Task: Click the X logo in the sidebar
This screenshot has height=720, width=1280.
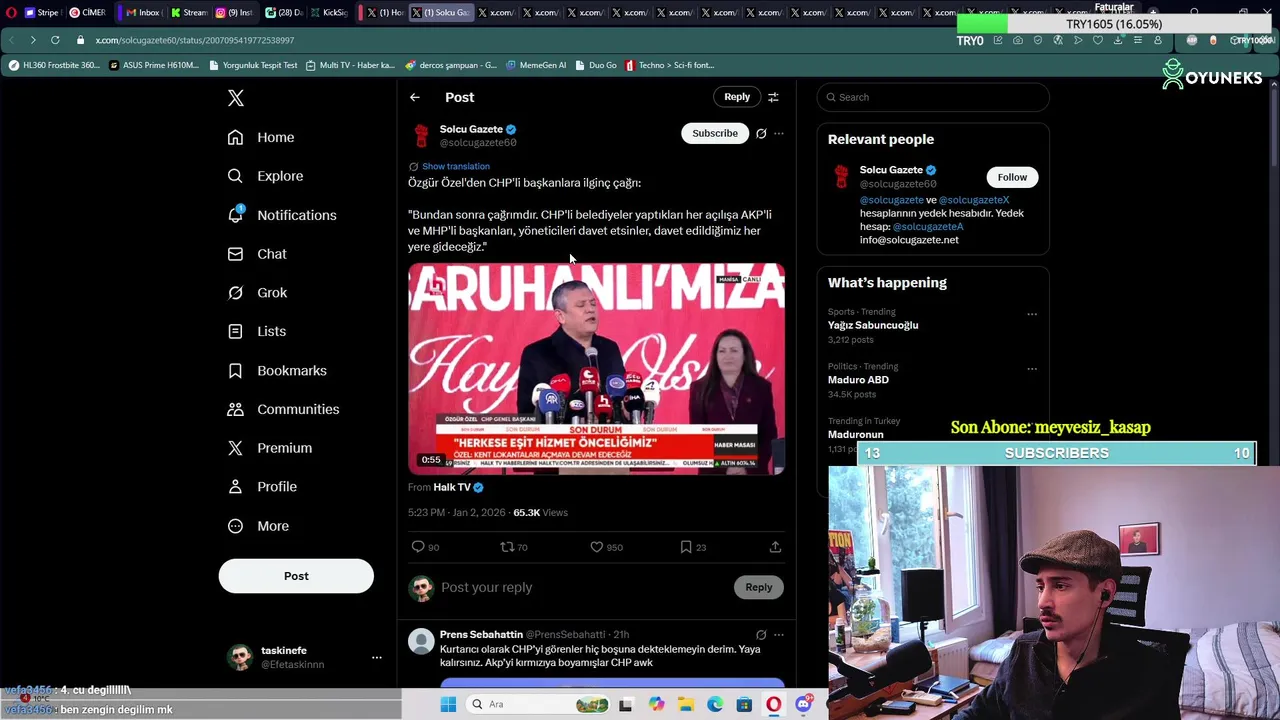Action: [236, 98]
